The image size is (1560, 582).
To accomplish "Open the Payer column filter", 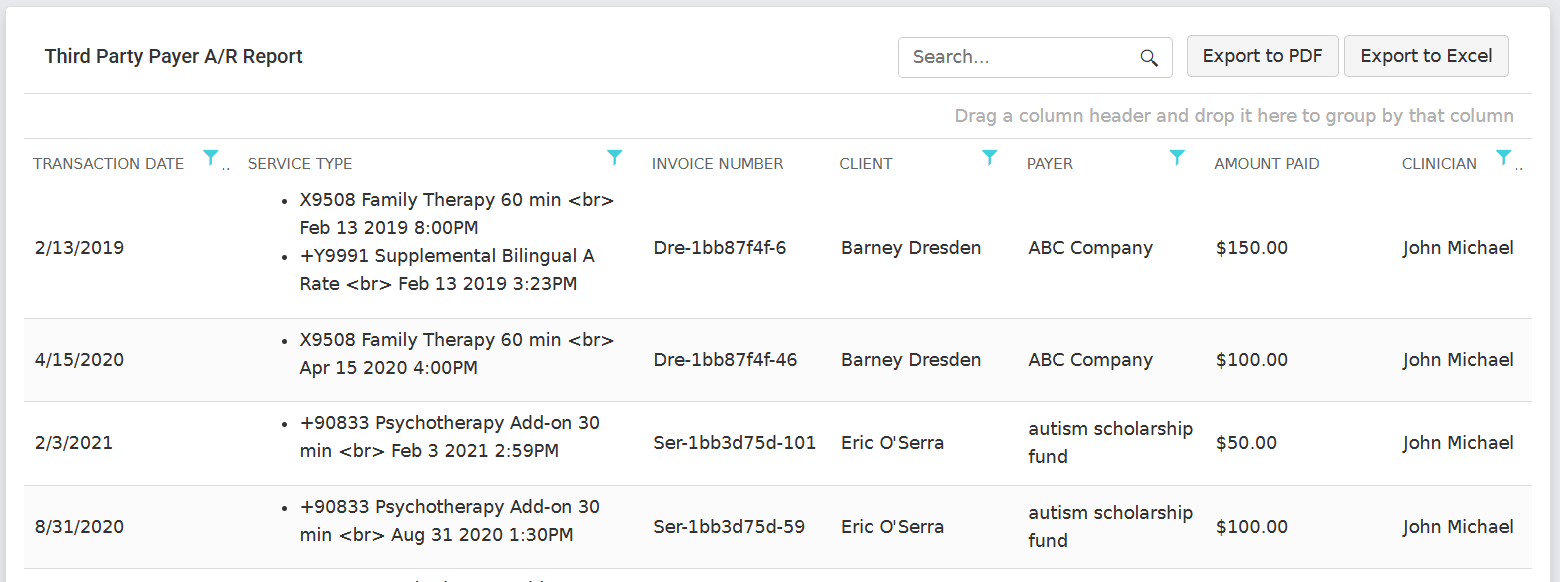I will [1177, 157].
